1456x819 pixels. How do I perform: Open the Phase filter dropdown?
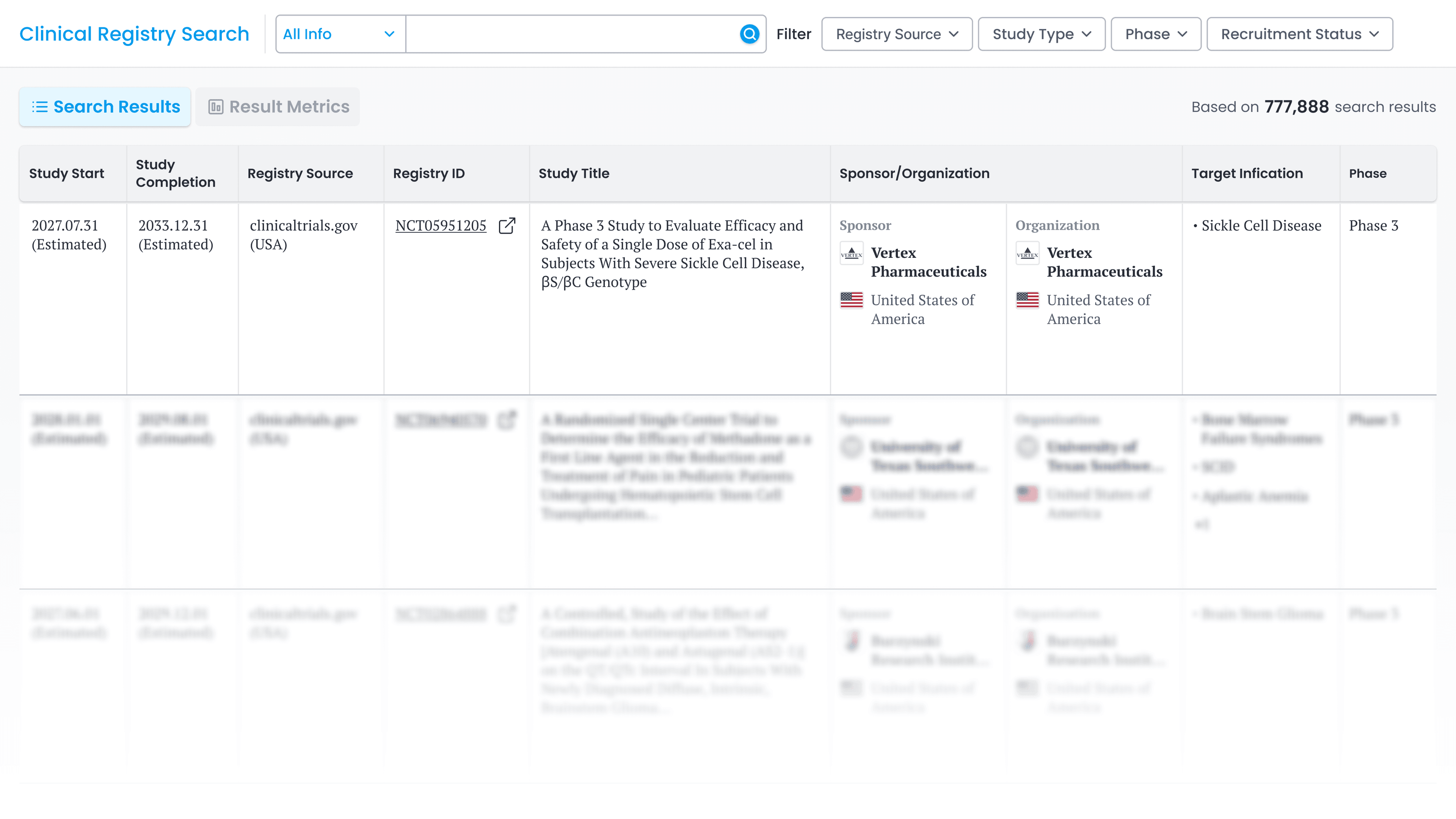(1155, 34)
